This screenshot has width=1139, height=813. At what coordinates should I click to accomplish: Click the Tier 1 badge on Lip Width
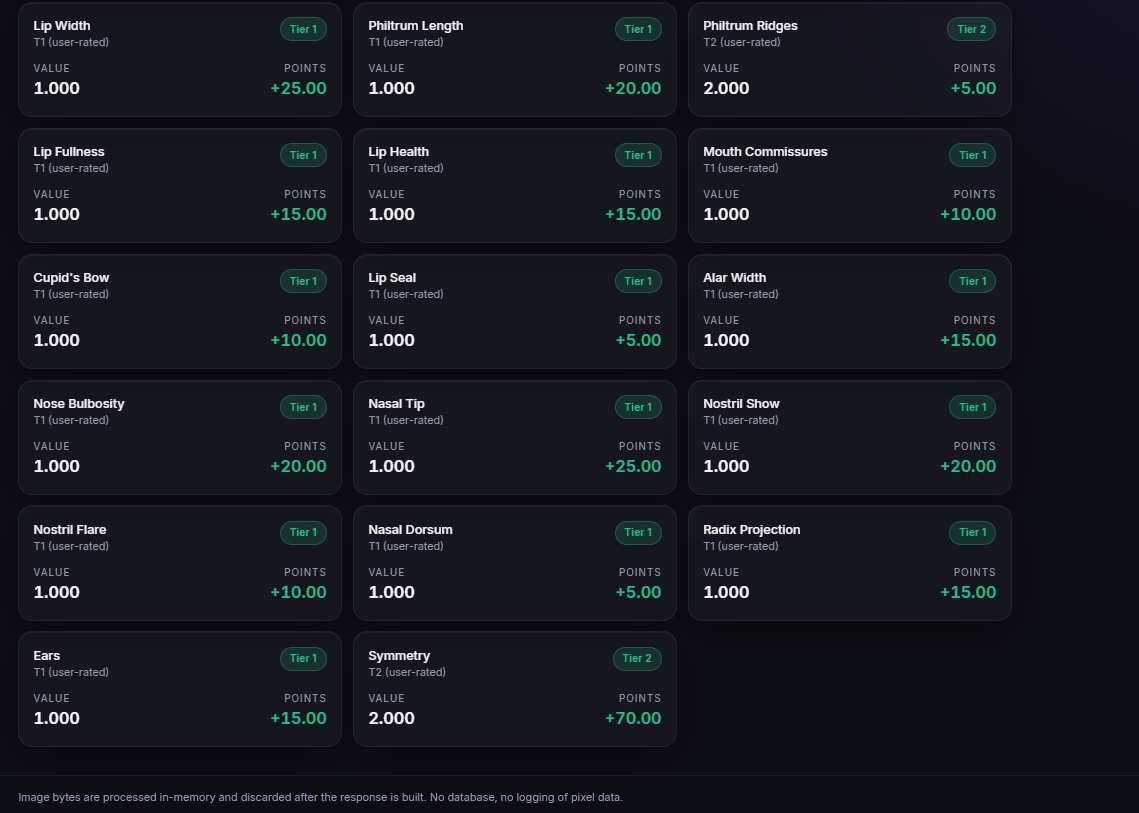click(x=303, y=29)
